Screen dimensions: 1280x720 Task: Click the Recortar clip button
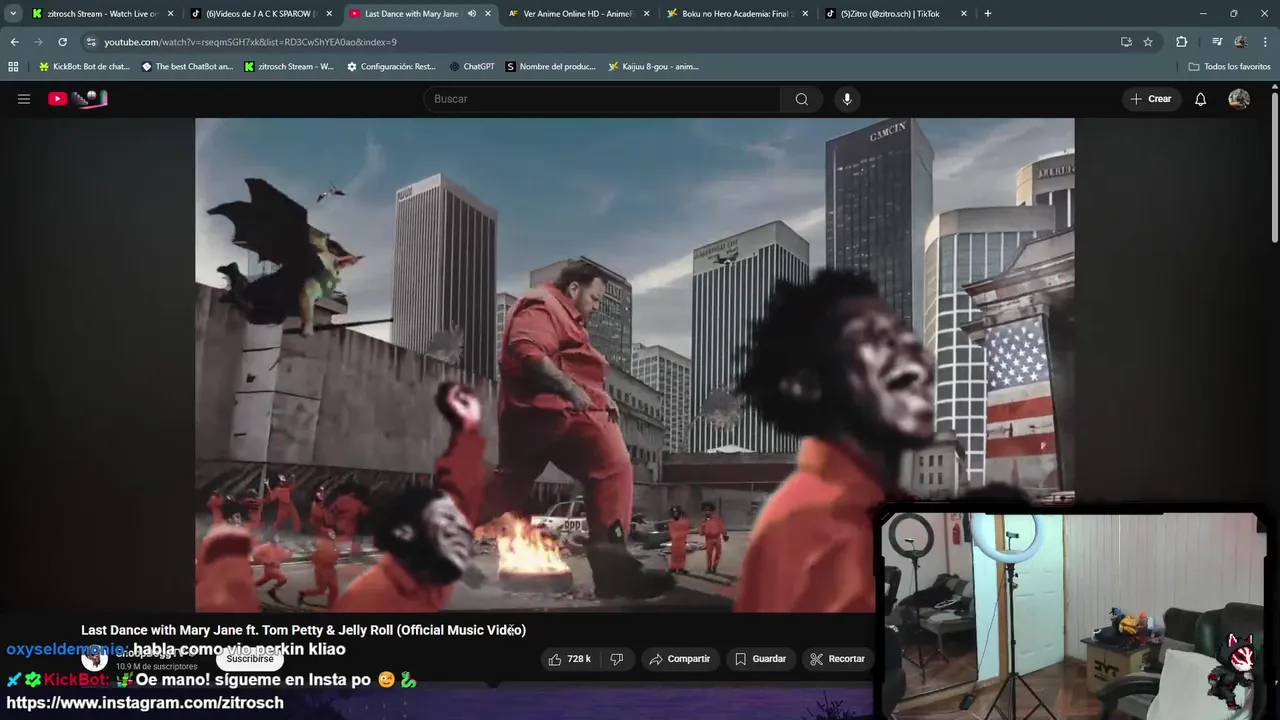[x=837, y=659]
